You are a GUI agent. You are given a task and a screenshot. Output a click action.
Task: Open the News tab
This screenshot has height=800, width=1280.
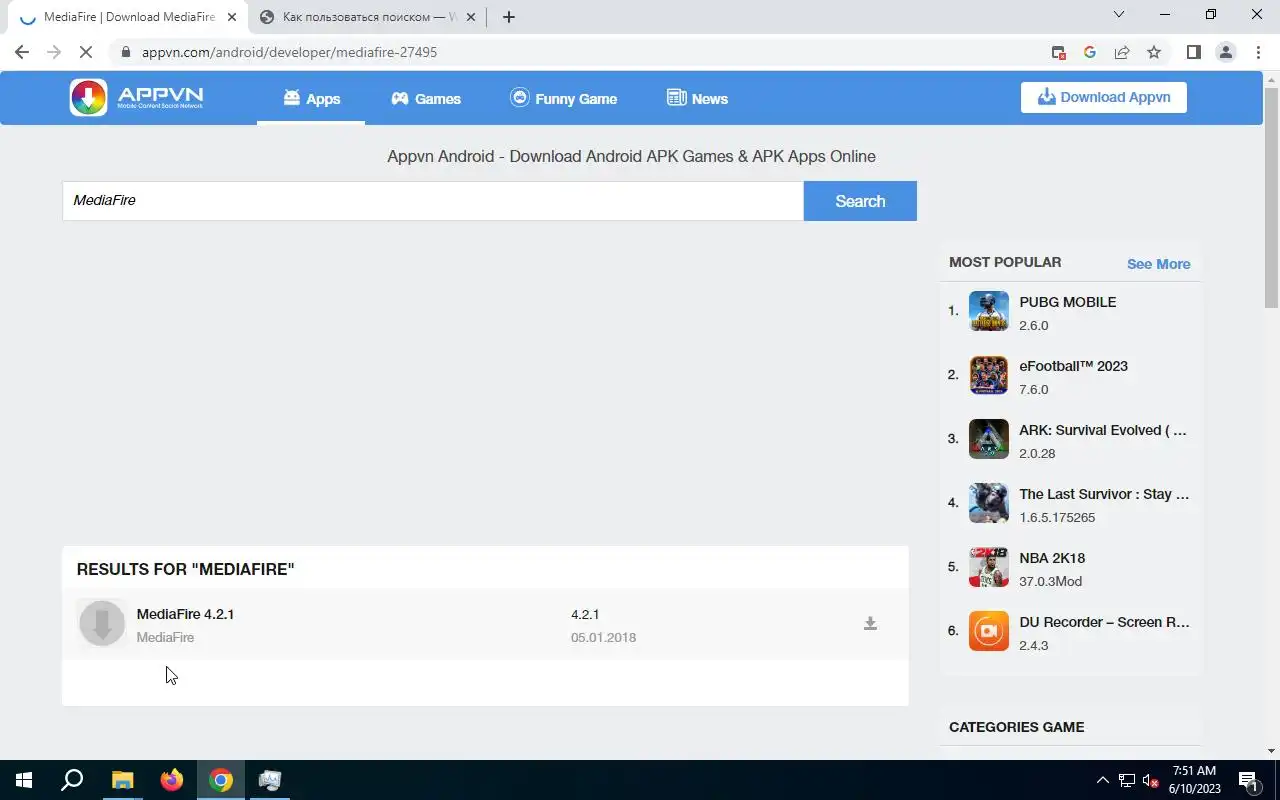pyautogui.click(x=697, y=98)
